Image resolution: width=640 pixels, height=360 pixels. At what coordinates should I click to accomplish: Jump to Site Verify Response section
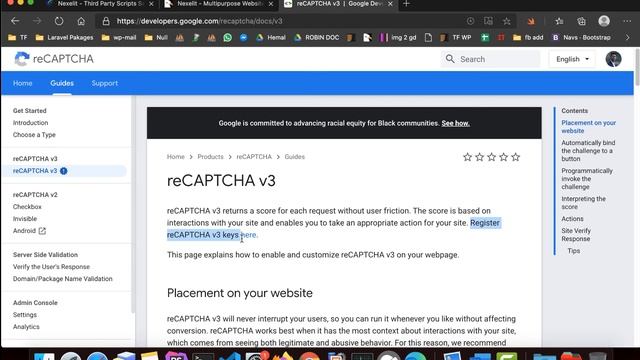576,235
